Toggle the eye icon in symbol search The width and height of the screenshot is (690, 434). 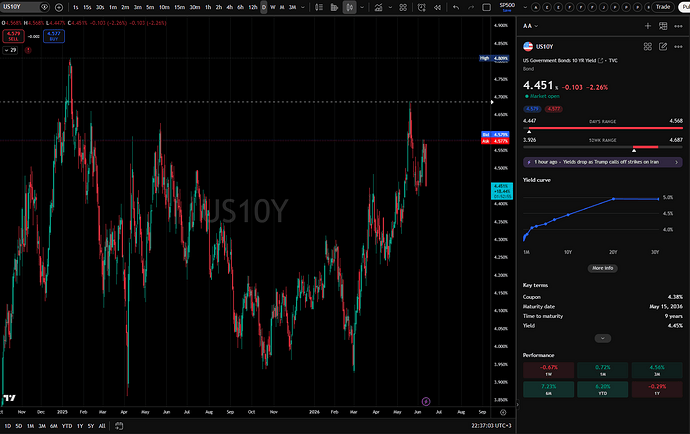point(44,7)
